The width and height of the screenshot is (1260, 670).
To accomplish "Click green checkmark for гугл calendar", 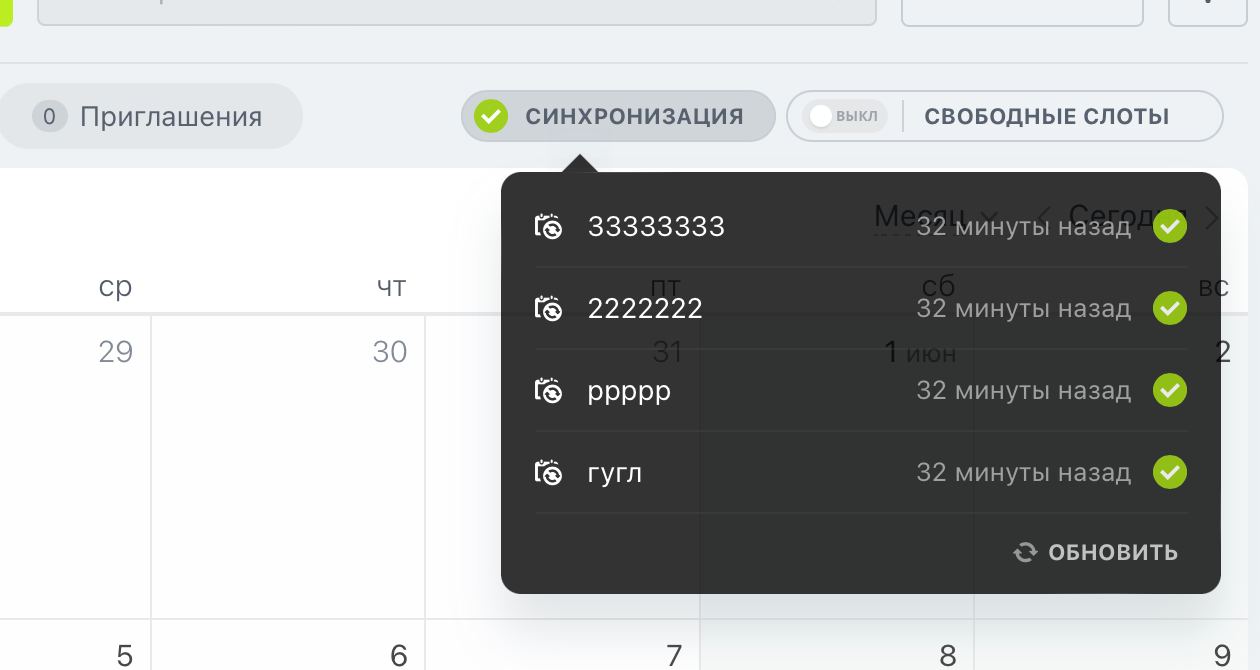I will click(1169, 472).
